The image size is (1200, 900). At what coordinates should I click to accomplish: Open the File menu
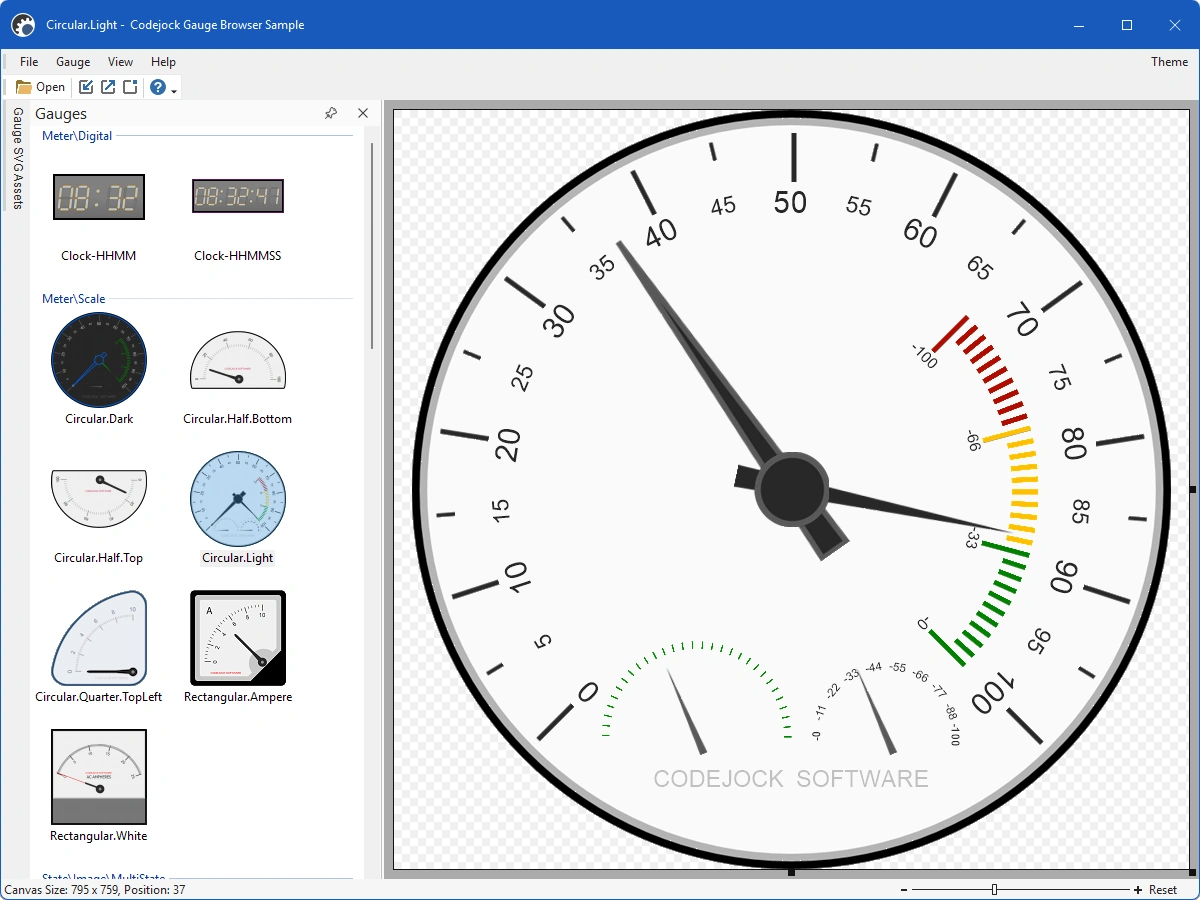click(29, 62)
